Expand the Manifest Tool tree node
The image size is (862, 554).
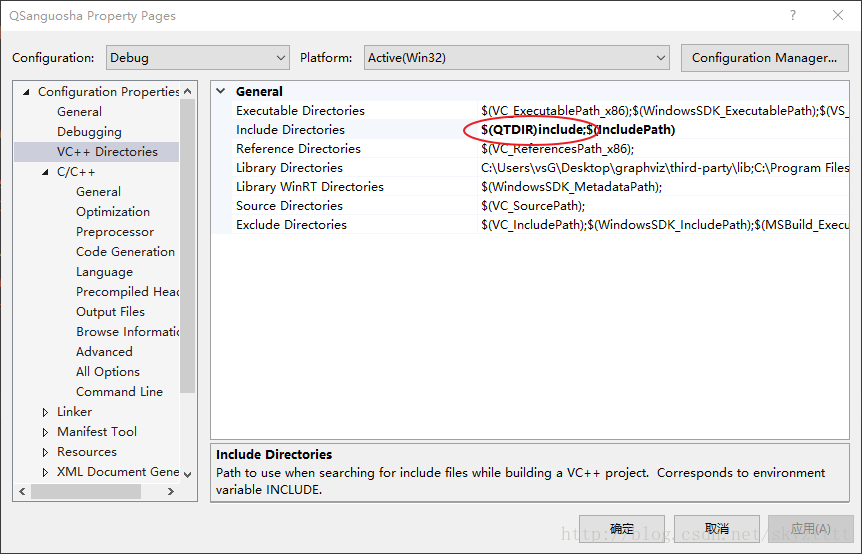pyautogui.click(x=45, y=433)
